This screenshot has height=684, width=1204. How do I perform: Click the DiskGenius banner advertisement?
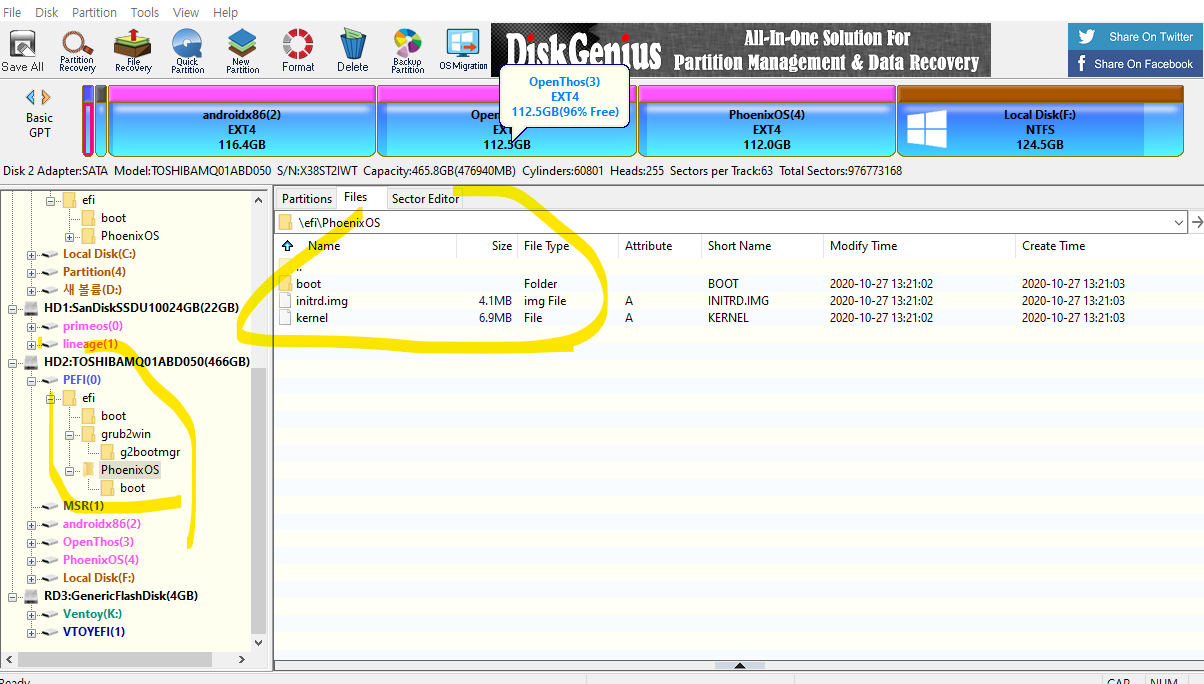coord(741,50)
